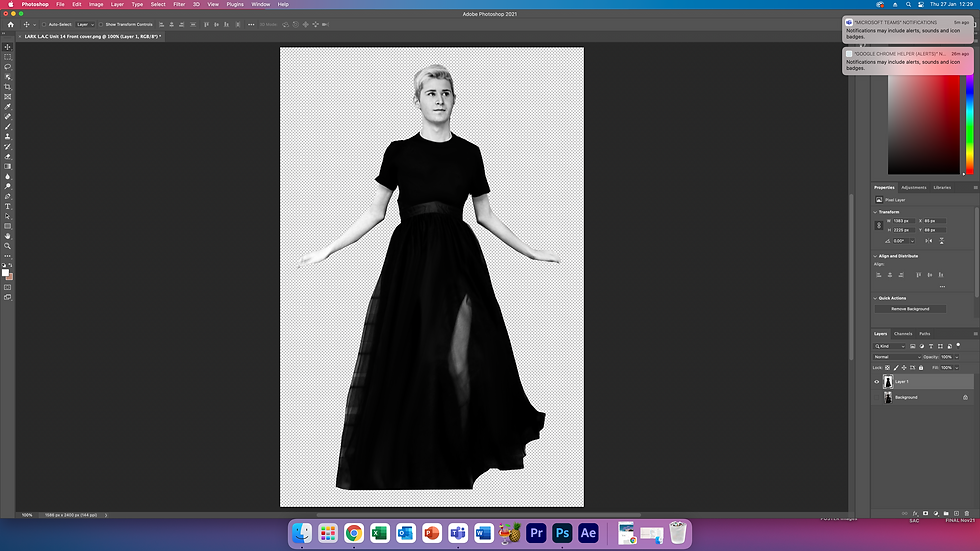Screen dimensions: 980x551
Task: Select the Zoom tool in toolbar
Action: tap(8, 245)
